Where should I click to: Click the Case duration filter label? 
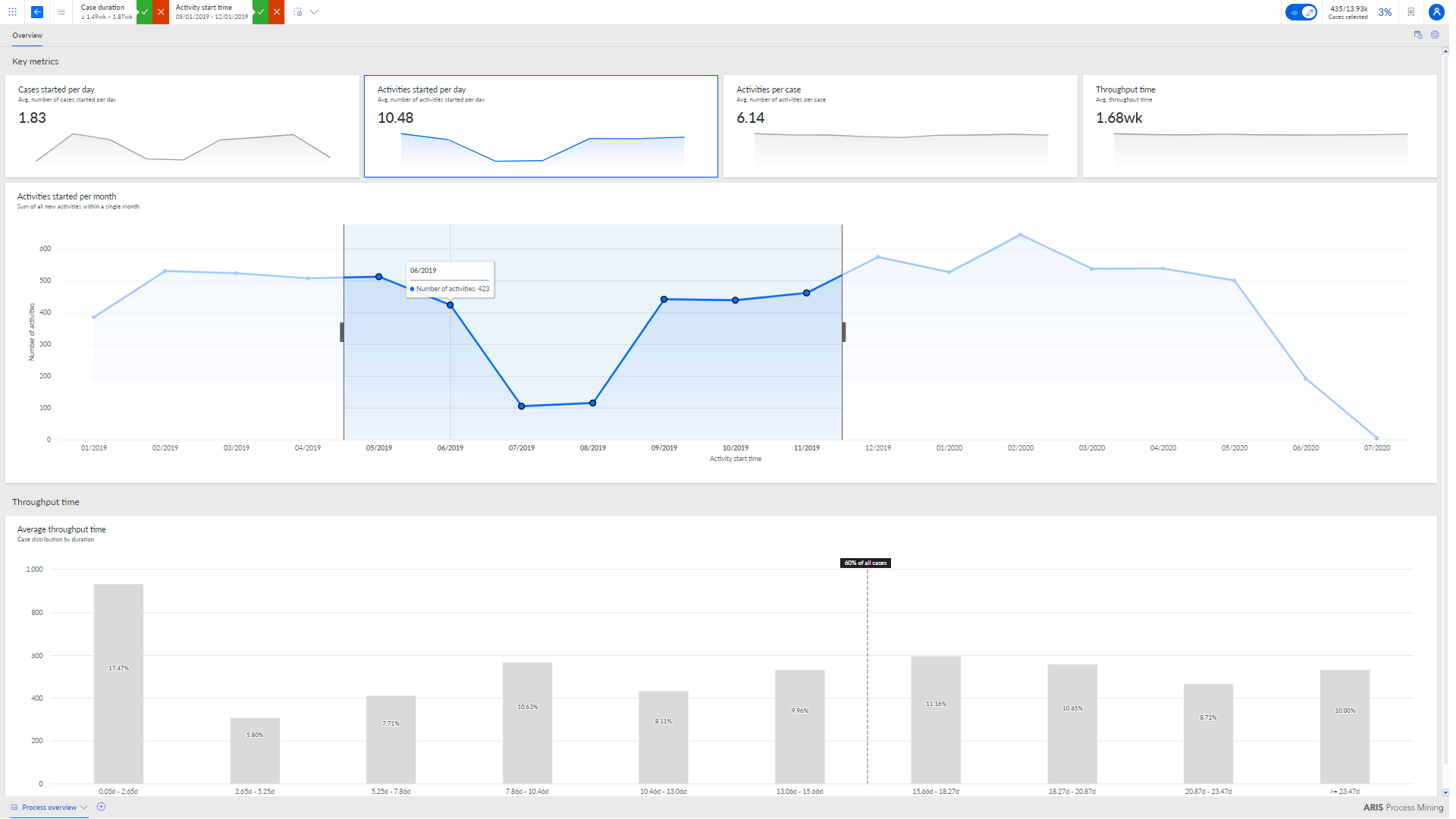tap(103, 8)
